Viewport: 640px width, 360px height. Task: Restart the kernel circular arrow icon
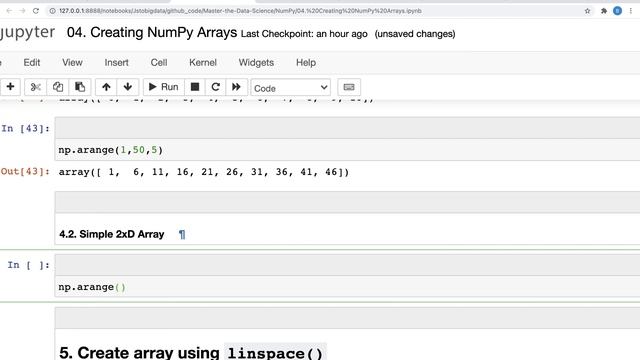(x=216, y=87)
